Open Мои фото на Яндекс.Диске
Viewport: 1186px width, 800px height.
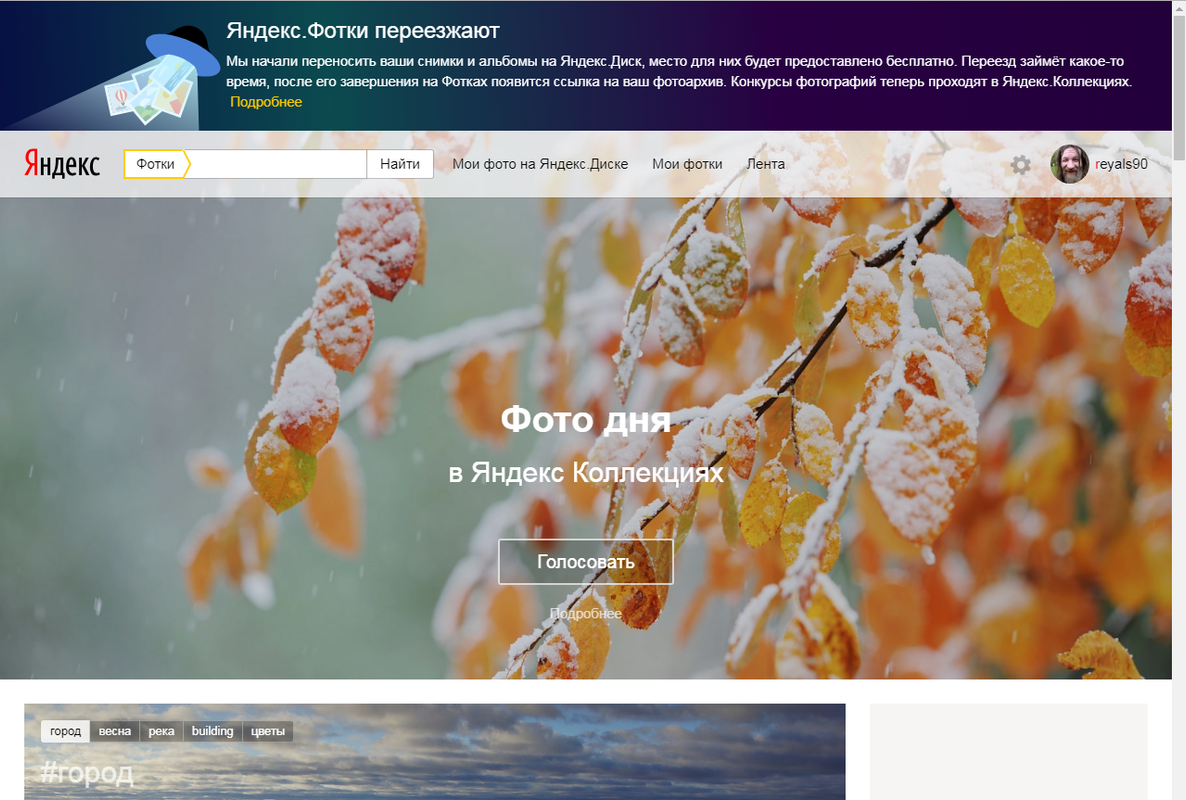coord(540,164)
